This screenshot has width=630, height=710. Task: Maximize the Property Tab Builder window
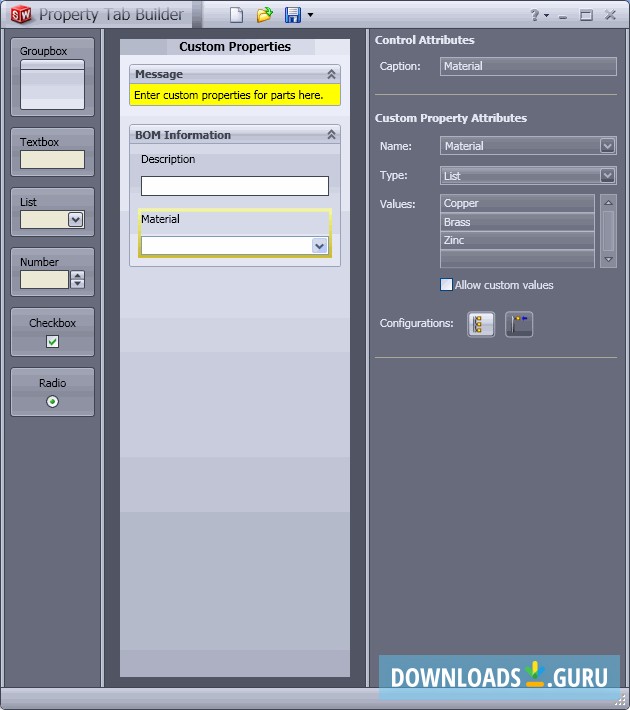(586, 15)
